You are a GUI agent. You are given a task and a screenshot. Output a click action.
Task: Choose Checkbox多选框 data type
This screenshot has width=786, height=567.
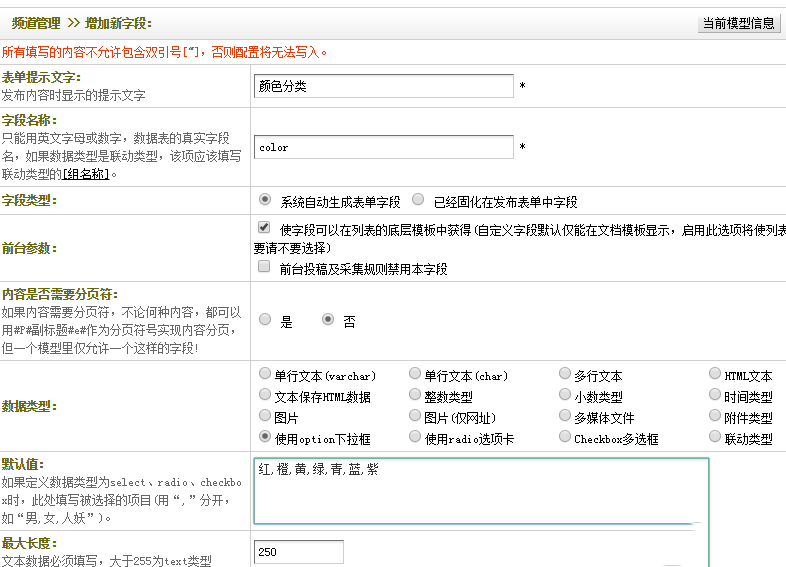565,437
